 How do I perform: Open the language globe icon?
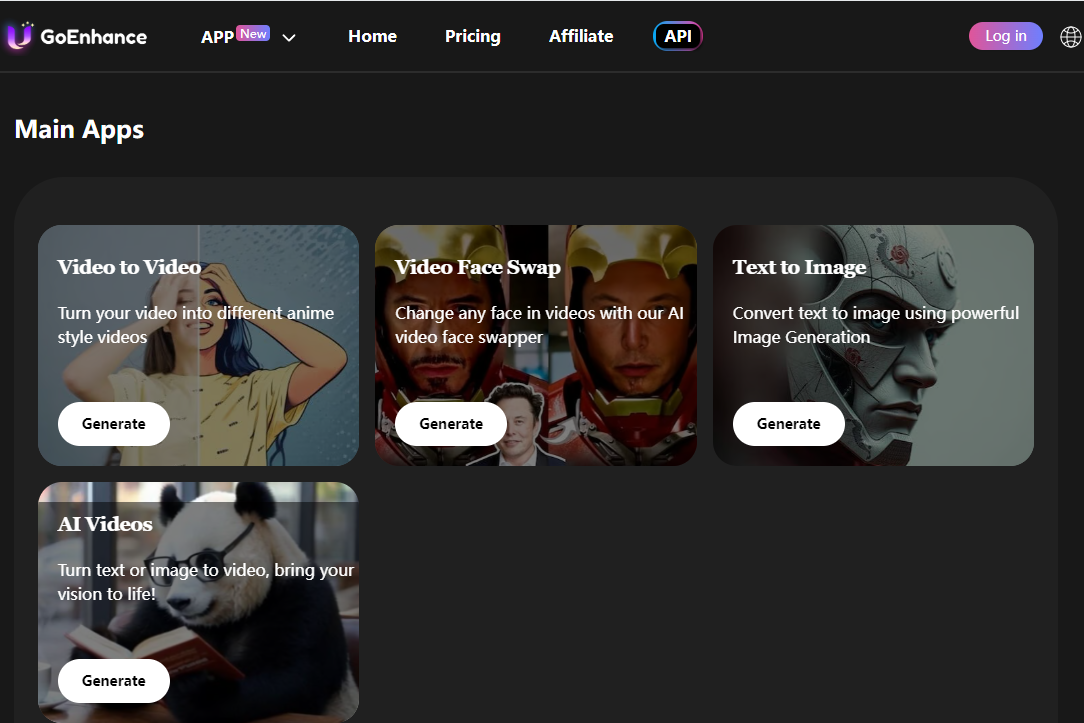click(x=1071, y=37)
